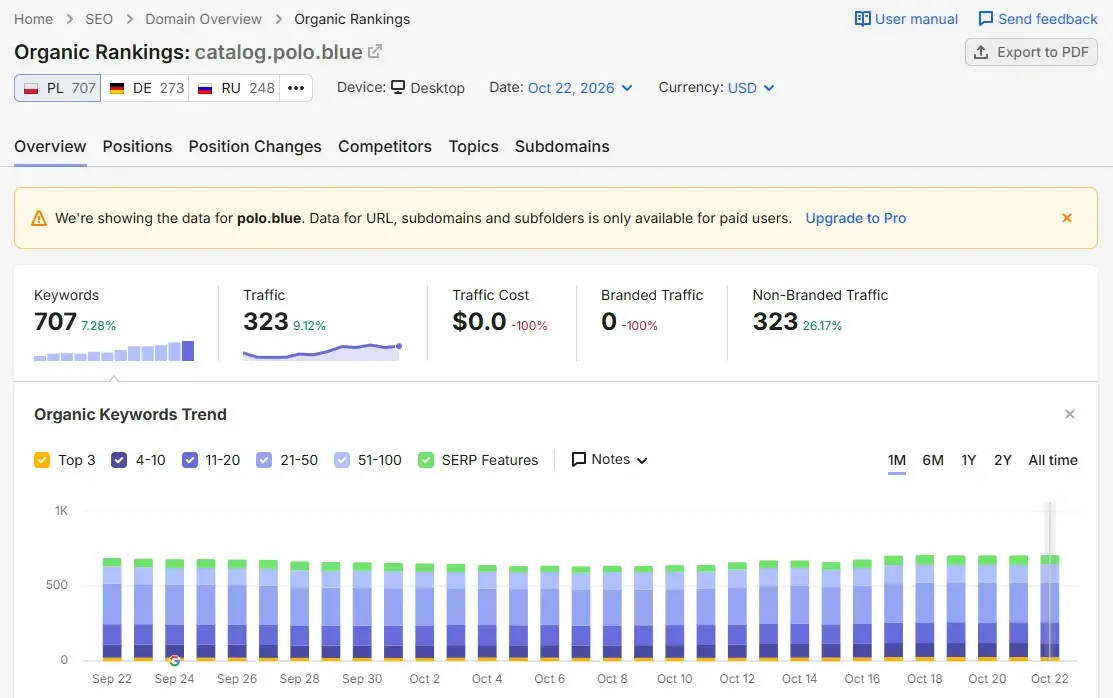Click the Keywords mini bar chart
1113x698 pixels.
tap(114, 351)
